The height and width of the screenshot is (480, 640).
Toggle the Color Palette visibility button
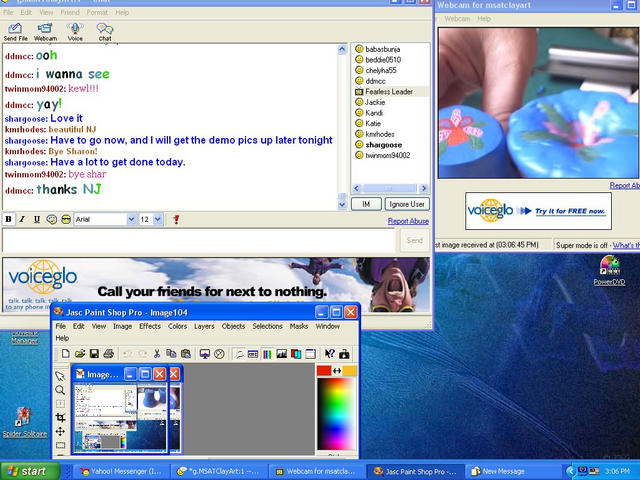pyautogui.click(x=267, y=354)
